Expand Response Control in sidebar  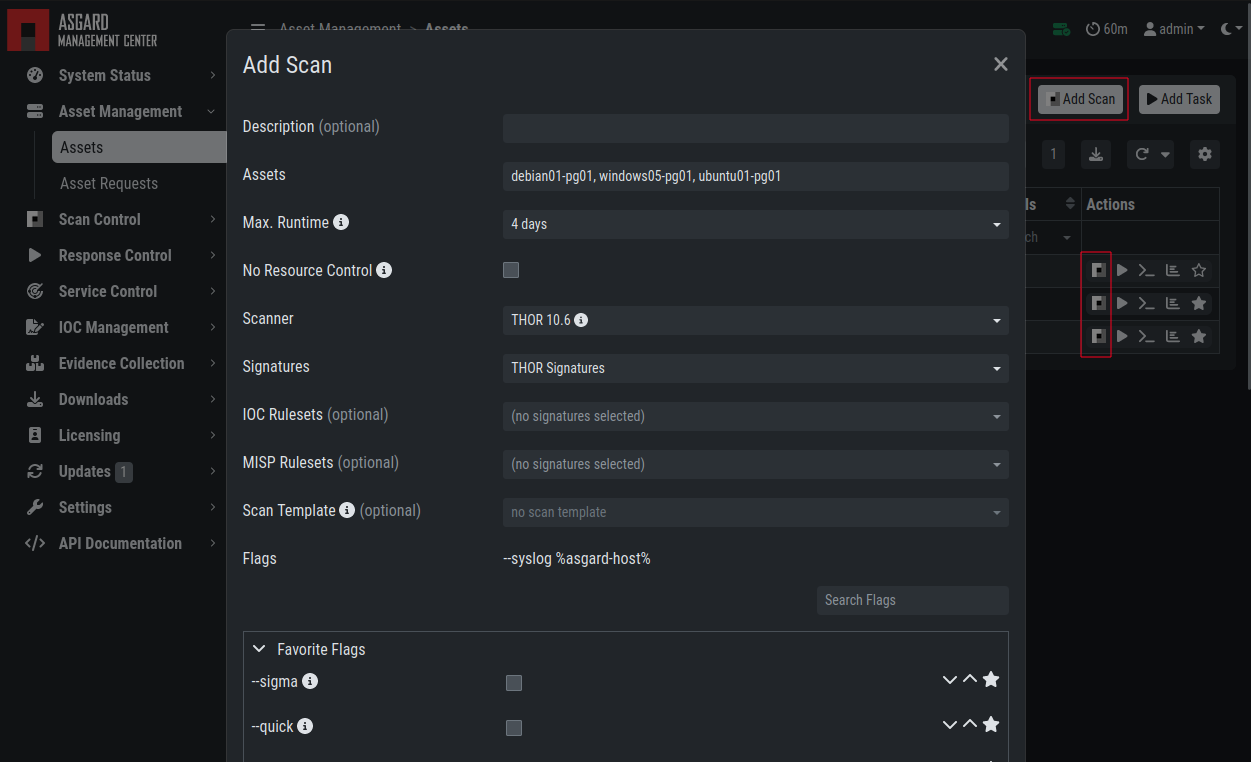[120, 255]
